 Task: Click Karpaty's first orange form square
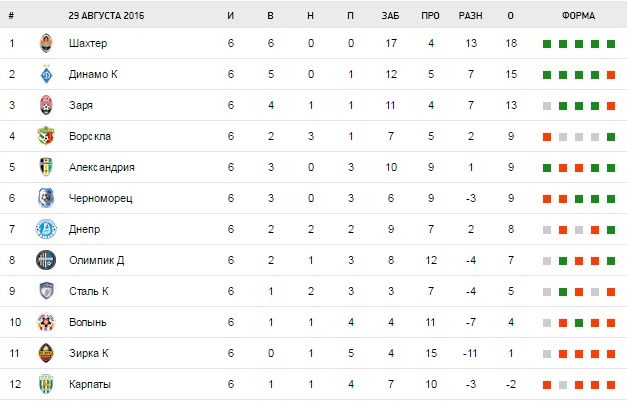point(547,384)
